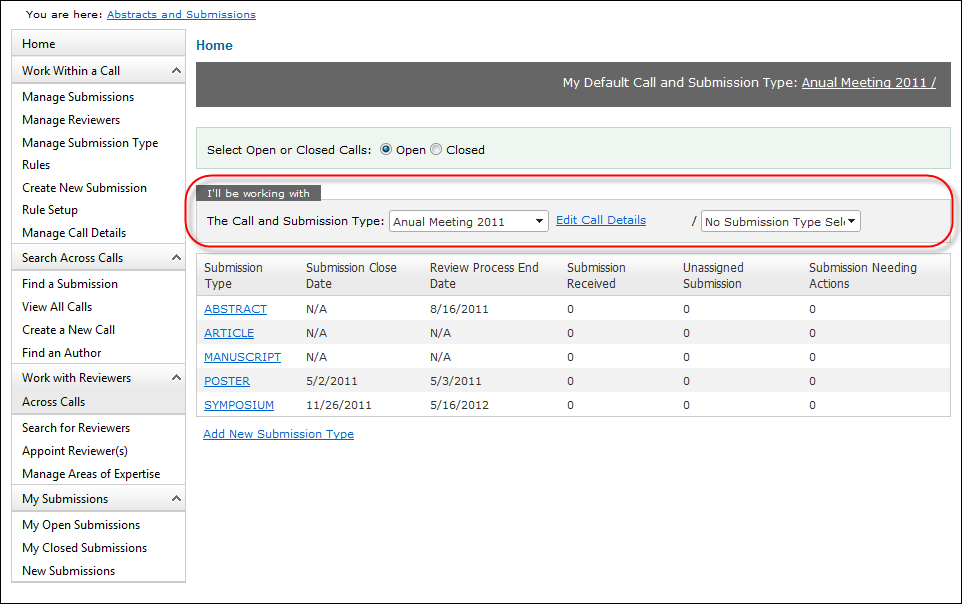Select Home in the left navigation
This screenshot has height=604, width=962.
[39, 44]
